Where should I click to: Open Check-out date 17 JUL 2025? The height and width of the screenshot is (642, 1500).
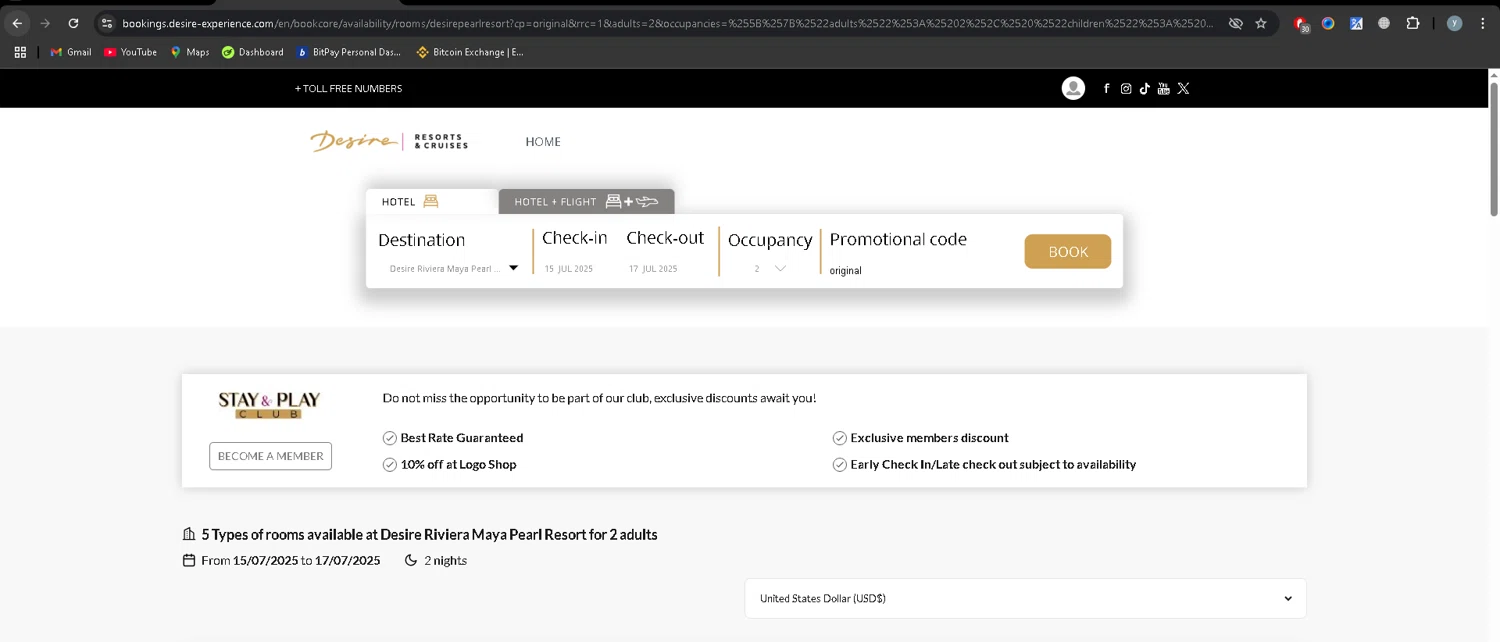click(653, 269)
